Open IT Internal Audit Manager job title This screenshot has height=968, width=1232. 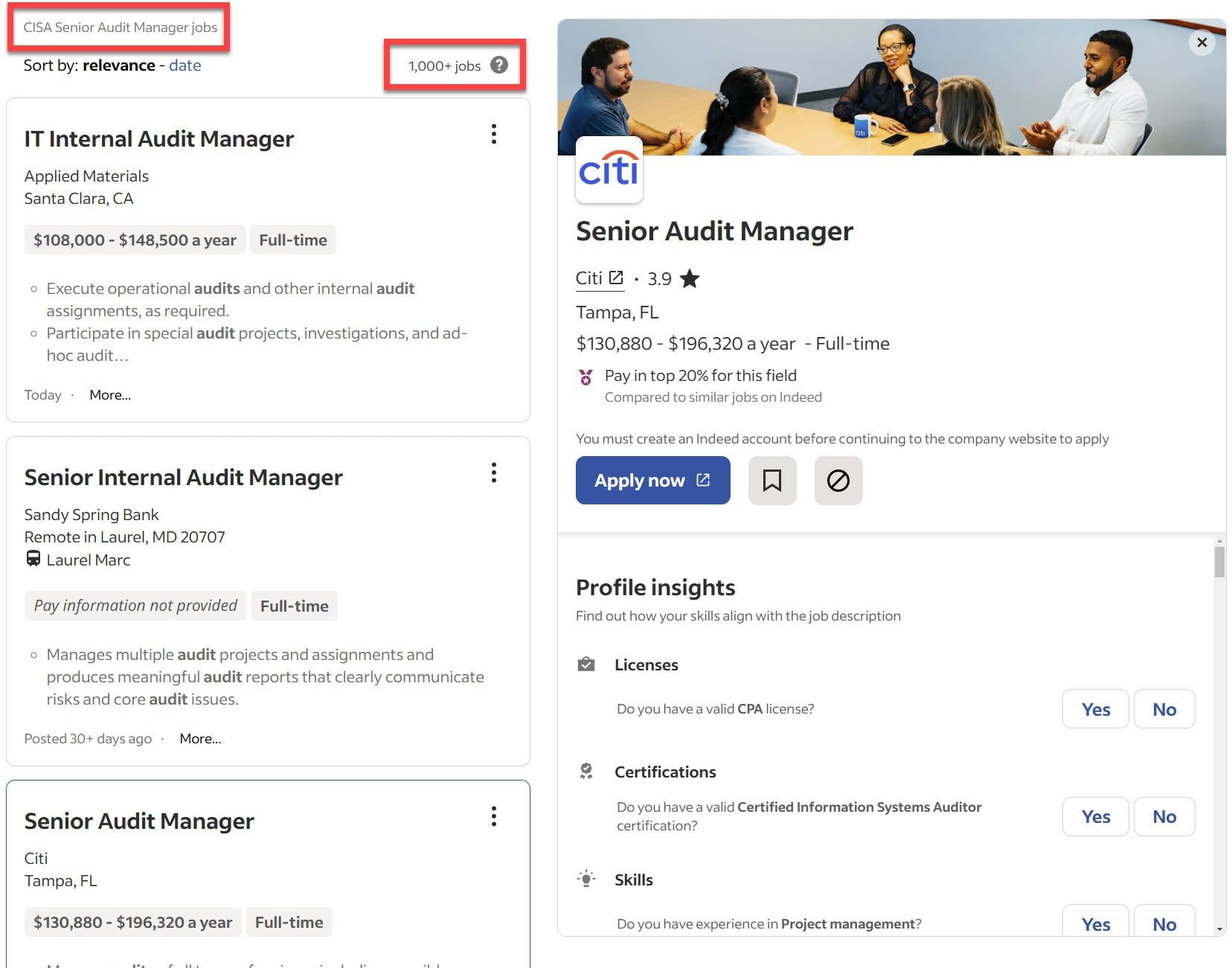tap(158, 138)
